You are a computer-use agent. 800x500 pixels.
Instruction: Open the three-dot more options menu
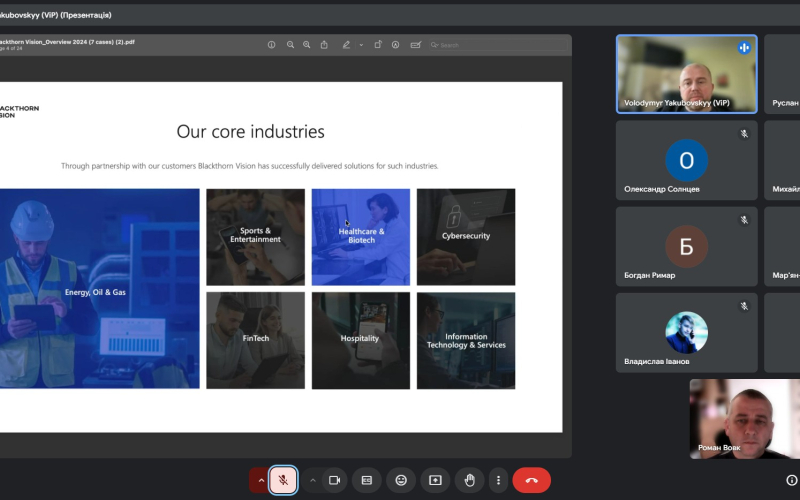coord(498,480)
